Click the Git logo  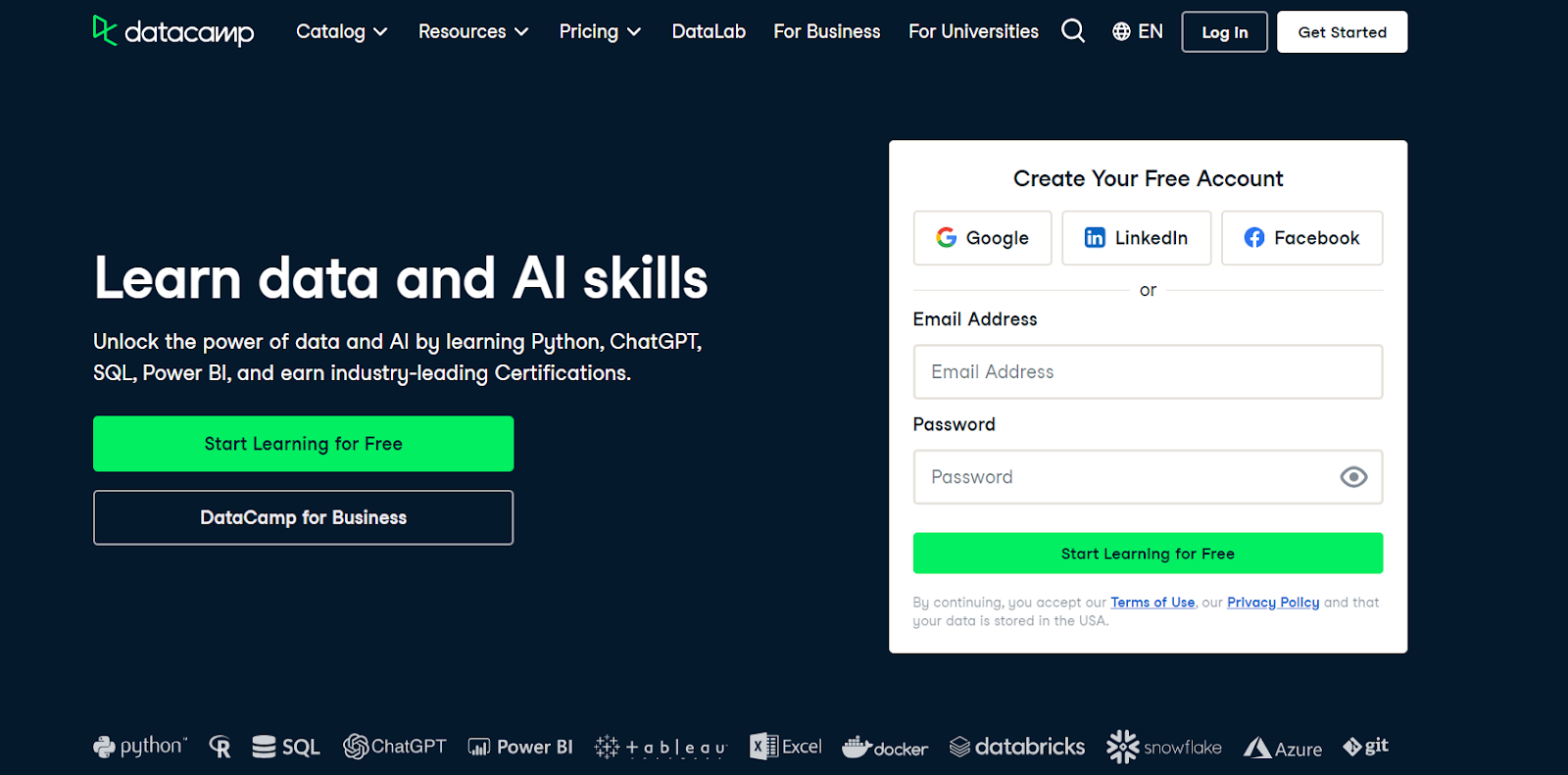point(1365,747)
